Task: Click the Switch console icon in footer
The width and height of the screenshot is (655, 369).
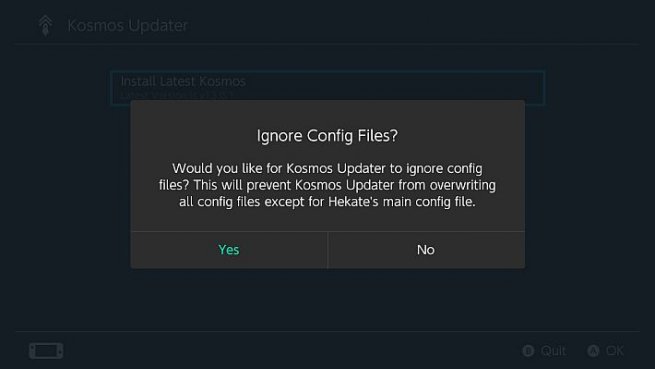Action: 46,351
